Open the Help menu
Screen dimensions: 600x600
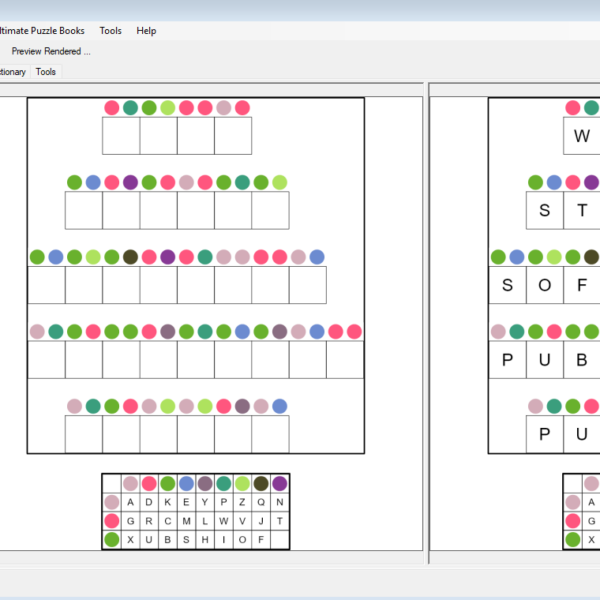coord(146,31)
